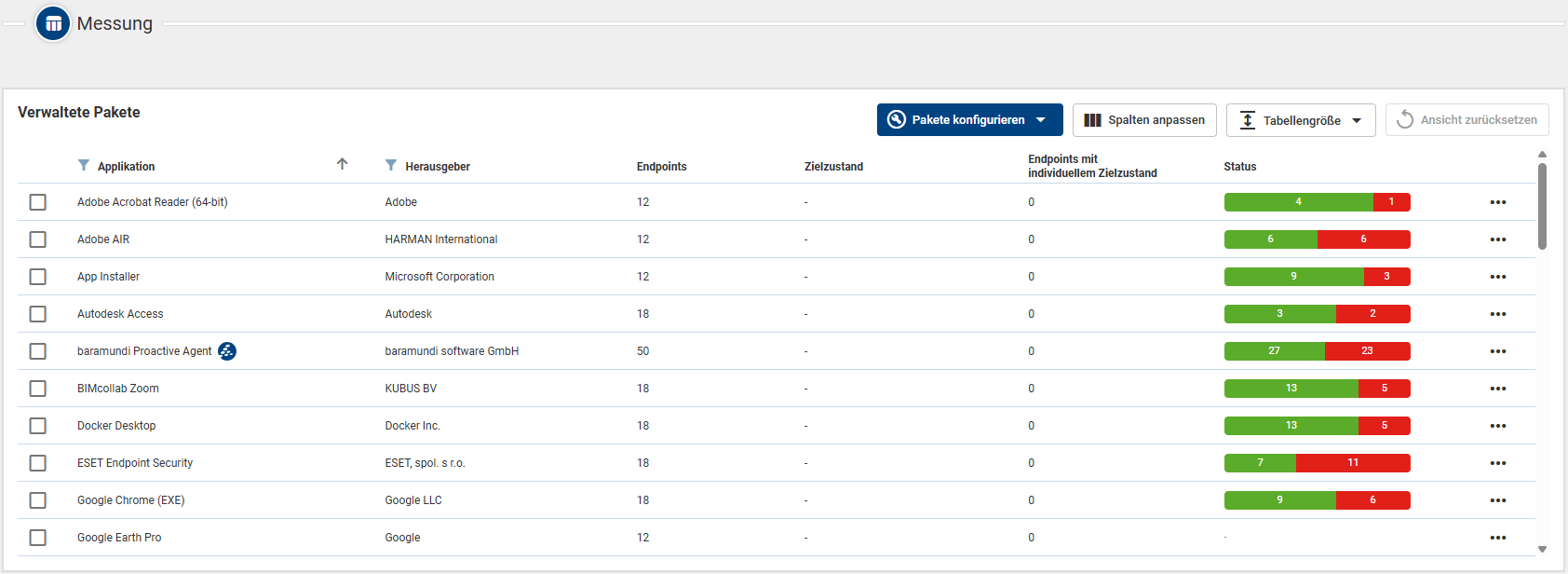The width and height of the screenshot is (1568, 574).
Task: Click the Google LLC publisher cell
Action: click(x=413, y=500)
